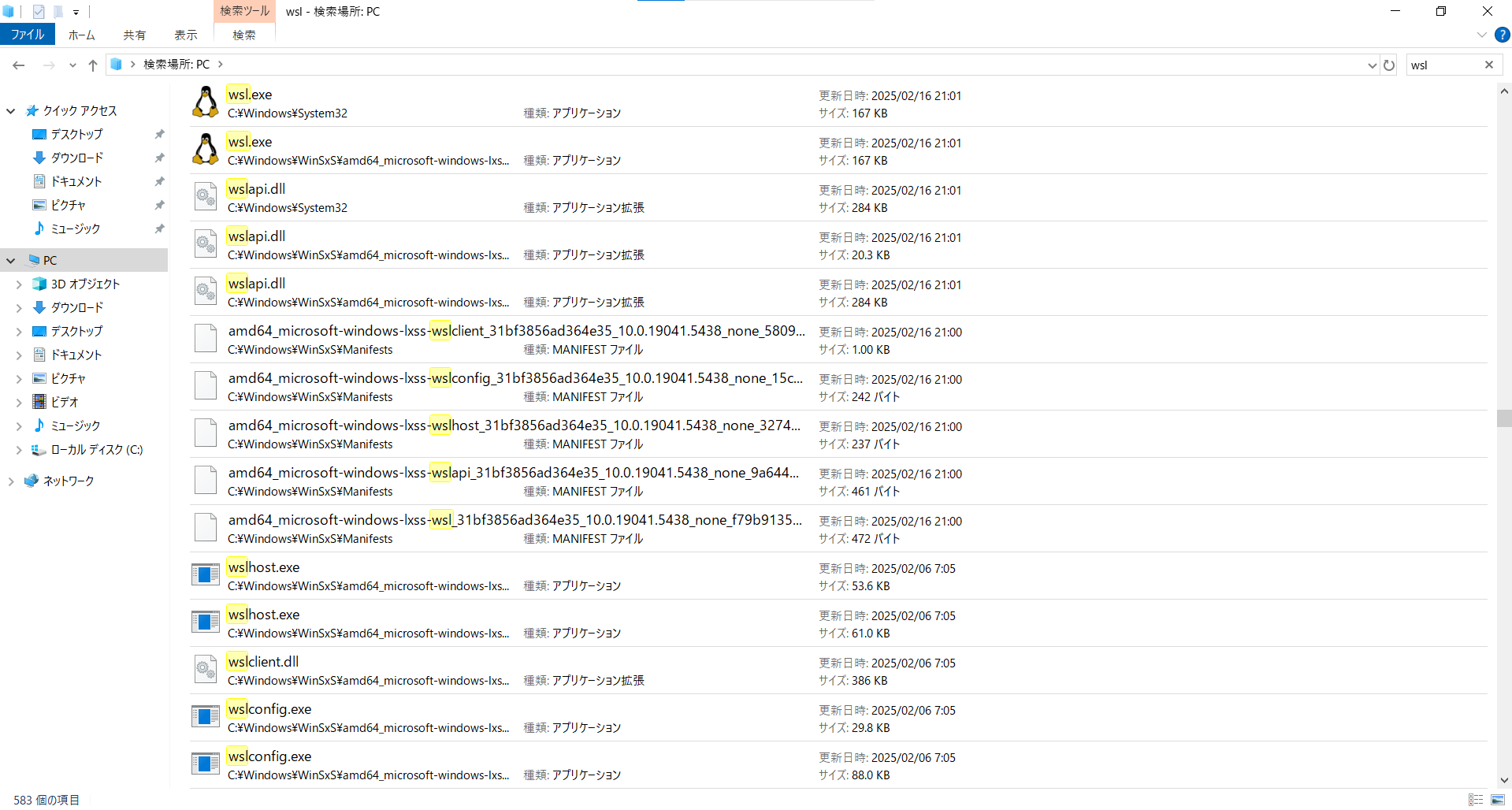
Task: Collapse the PC tree node
Action: pyautogui.click(x=11, y=260)
